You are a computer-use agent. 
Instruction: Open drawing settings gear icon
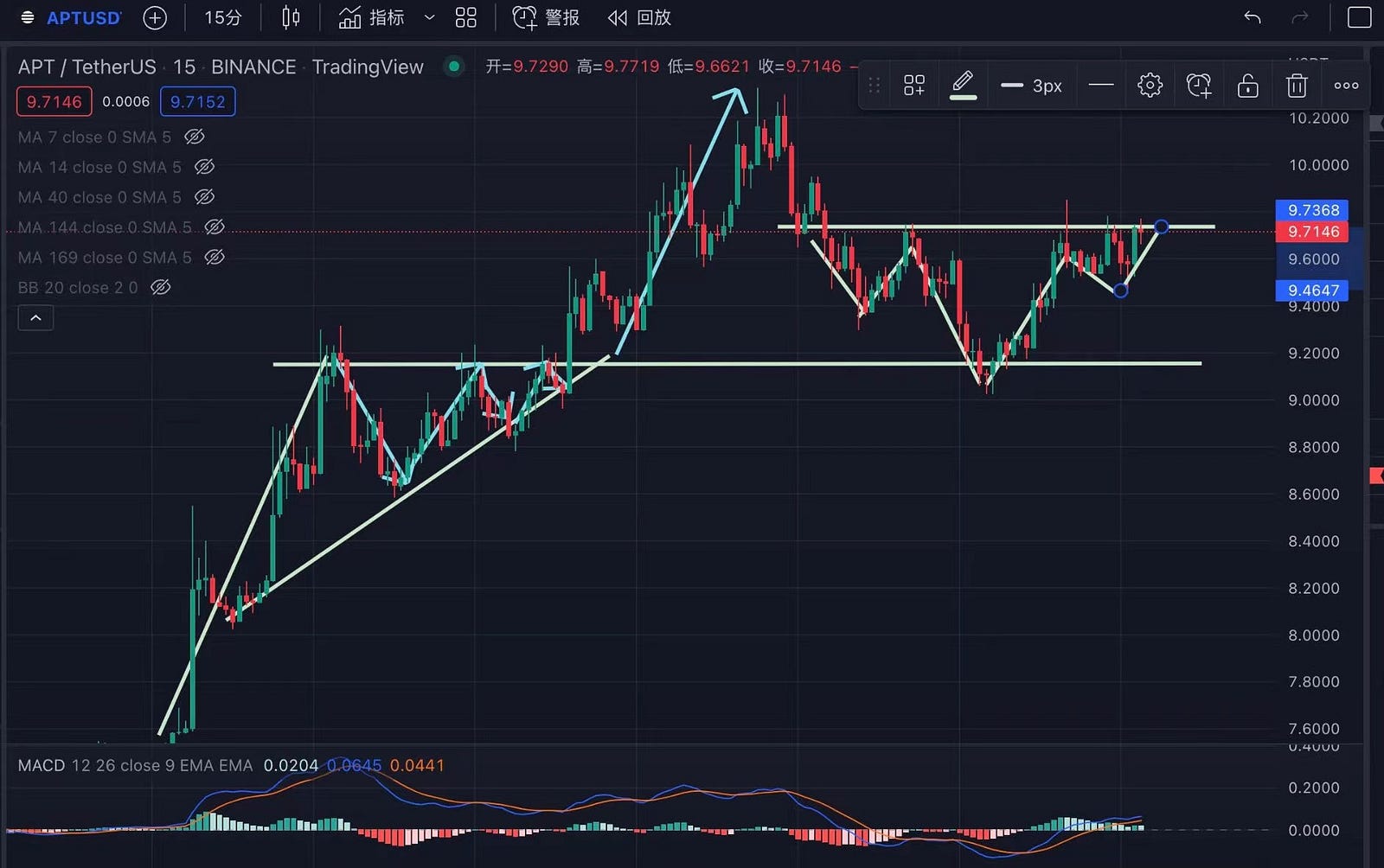(1150, 86)
